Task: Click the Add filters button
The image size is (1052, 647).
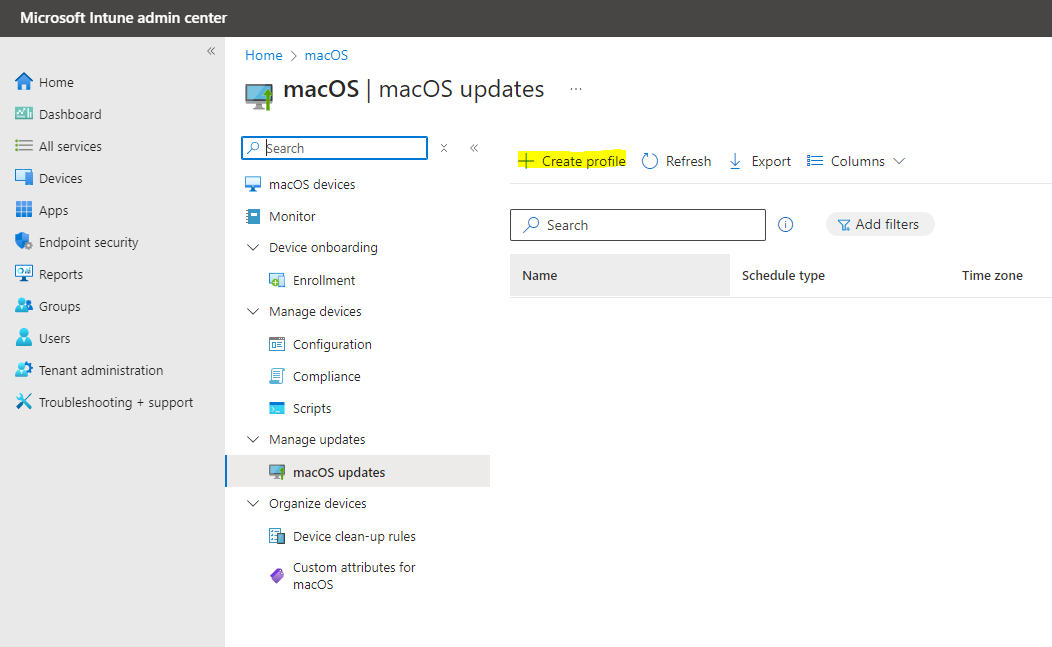Action: (x=880, y=224)
